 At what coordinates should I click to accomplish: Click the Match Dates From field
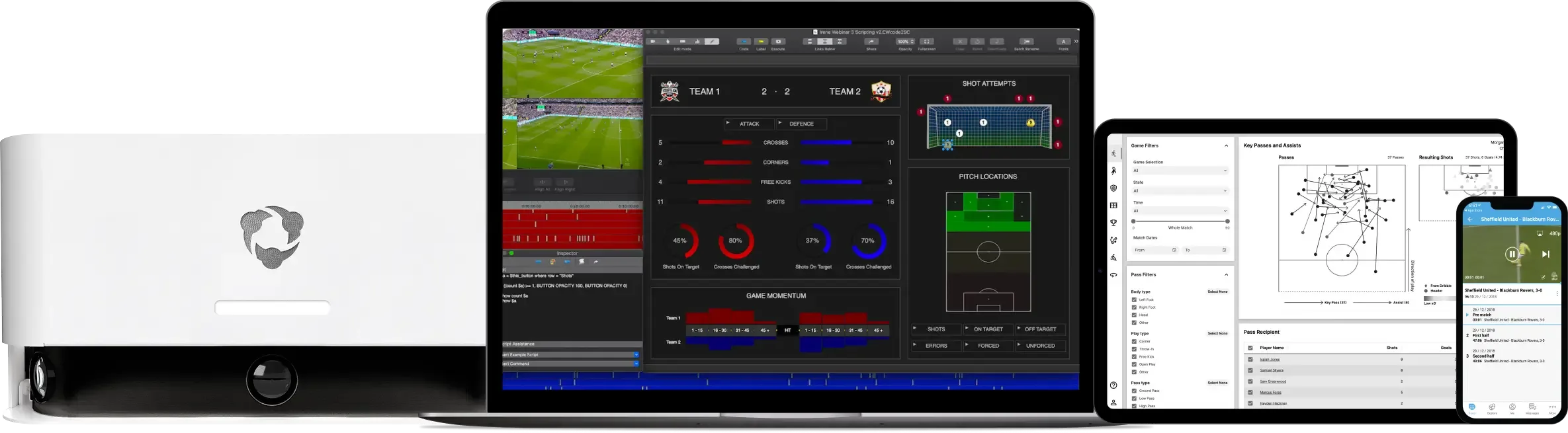pyautogui.click(x=1155, y=250)
